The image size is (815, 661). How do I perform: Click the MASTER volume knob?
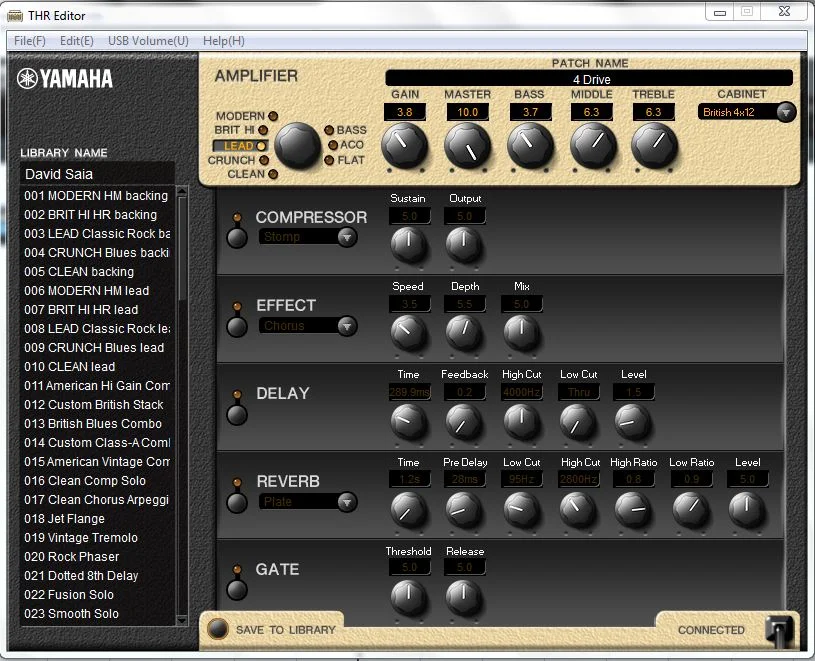pos(467,146)
